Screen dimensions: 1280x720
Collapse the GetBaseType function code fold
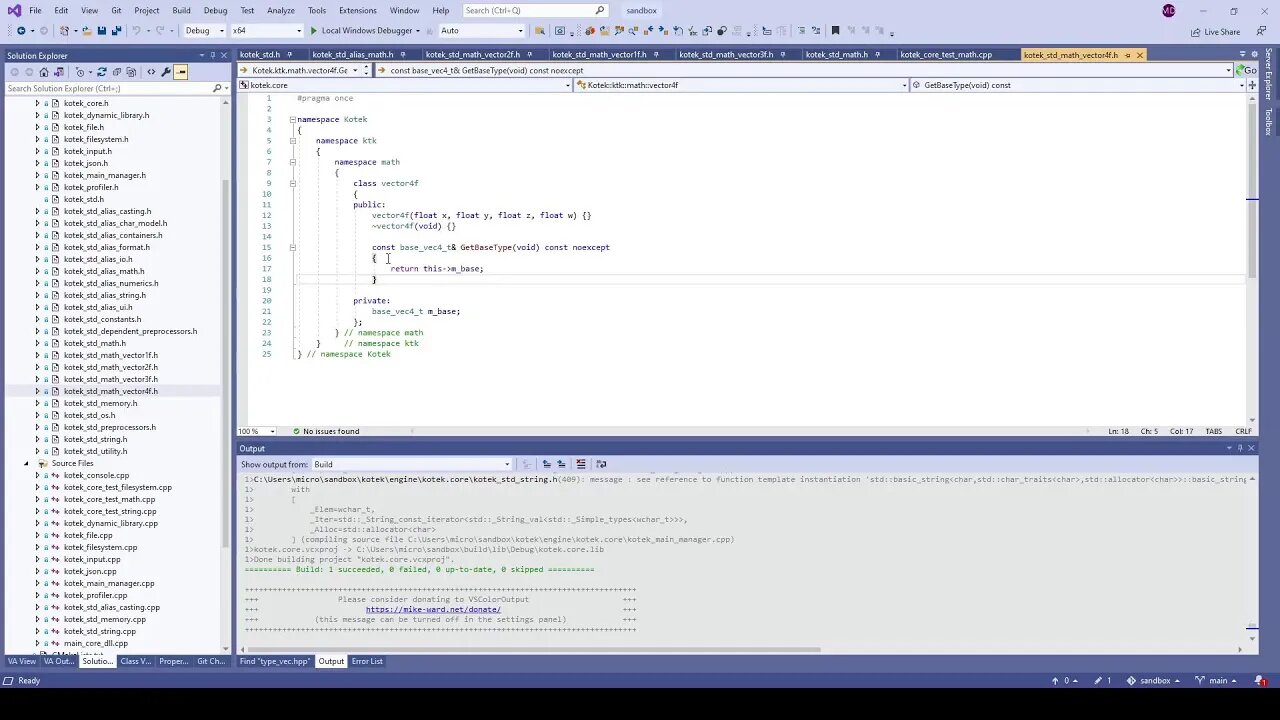293,247
